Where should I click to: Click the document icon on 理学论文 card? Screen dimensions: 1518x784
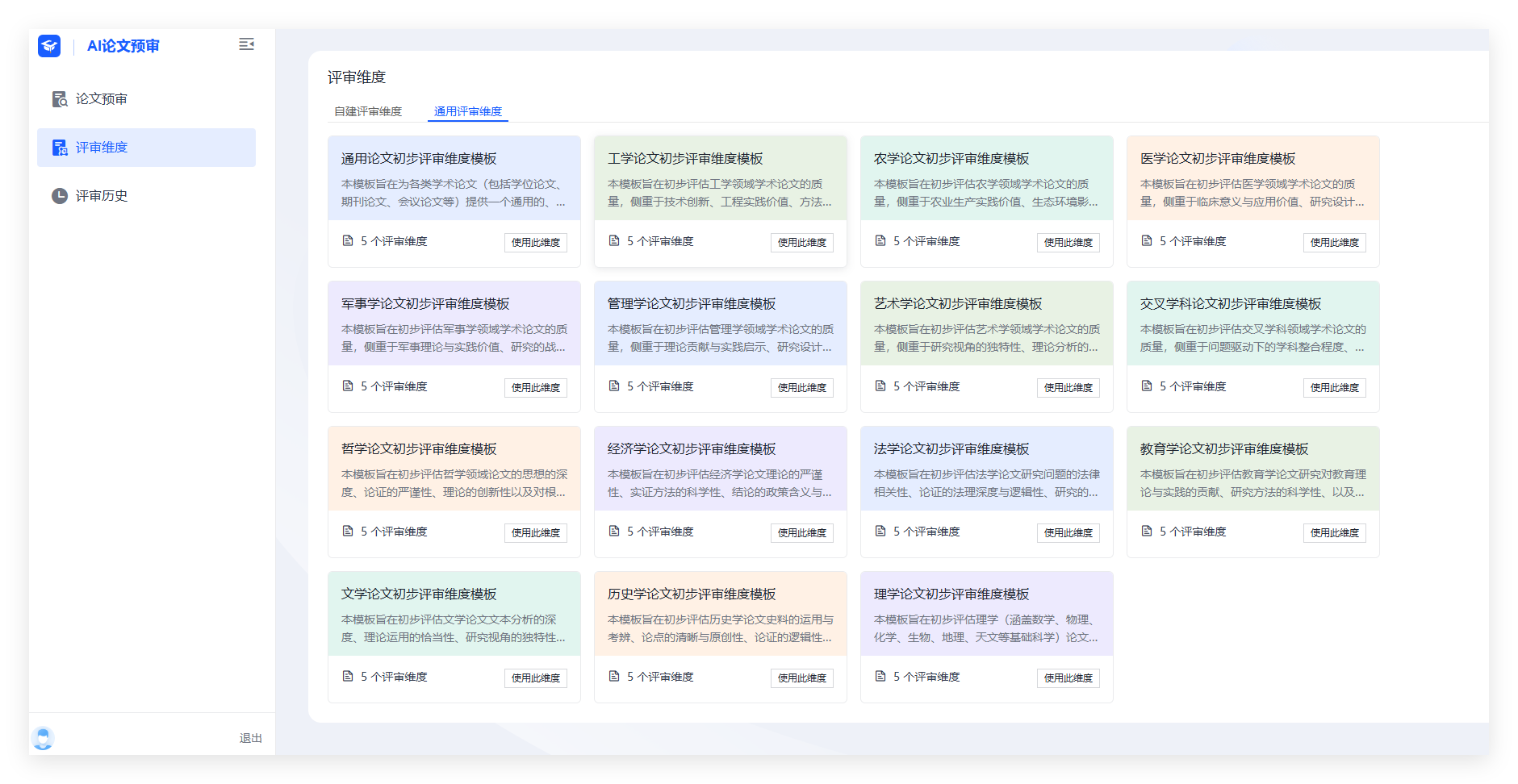coord(880,677)
